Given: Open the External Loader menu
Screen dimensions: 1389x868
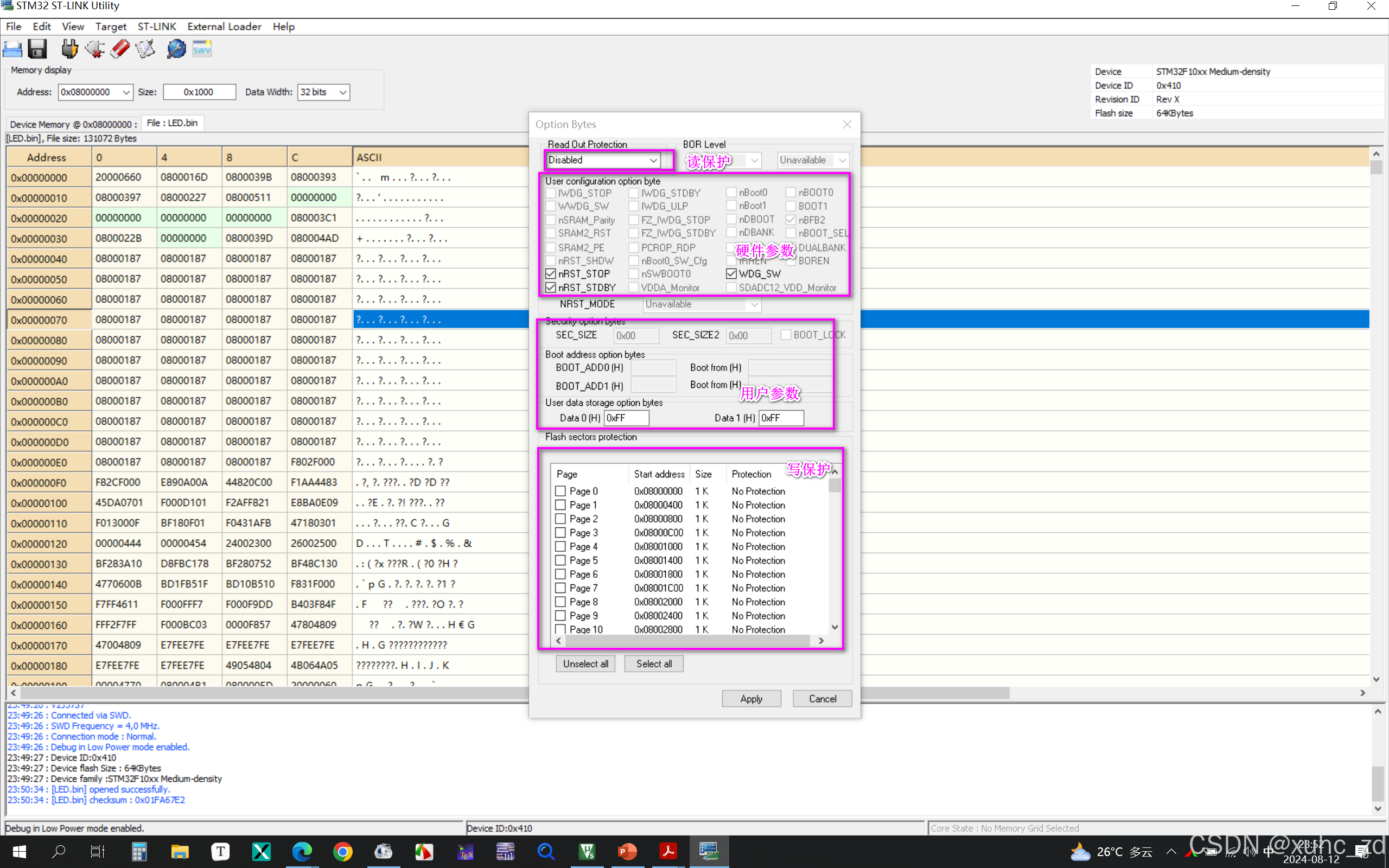Looking at the screenshot, I should pos(225,27).
